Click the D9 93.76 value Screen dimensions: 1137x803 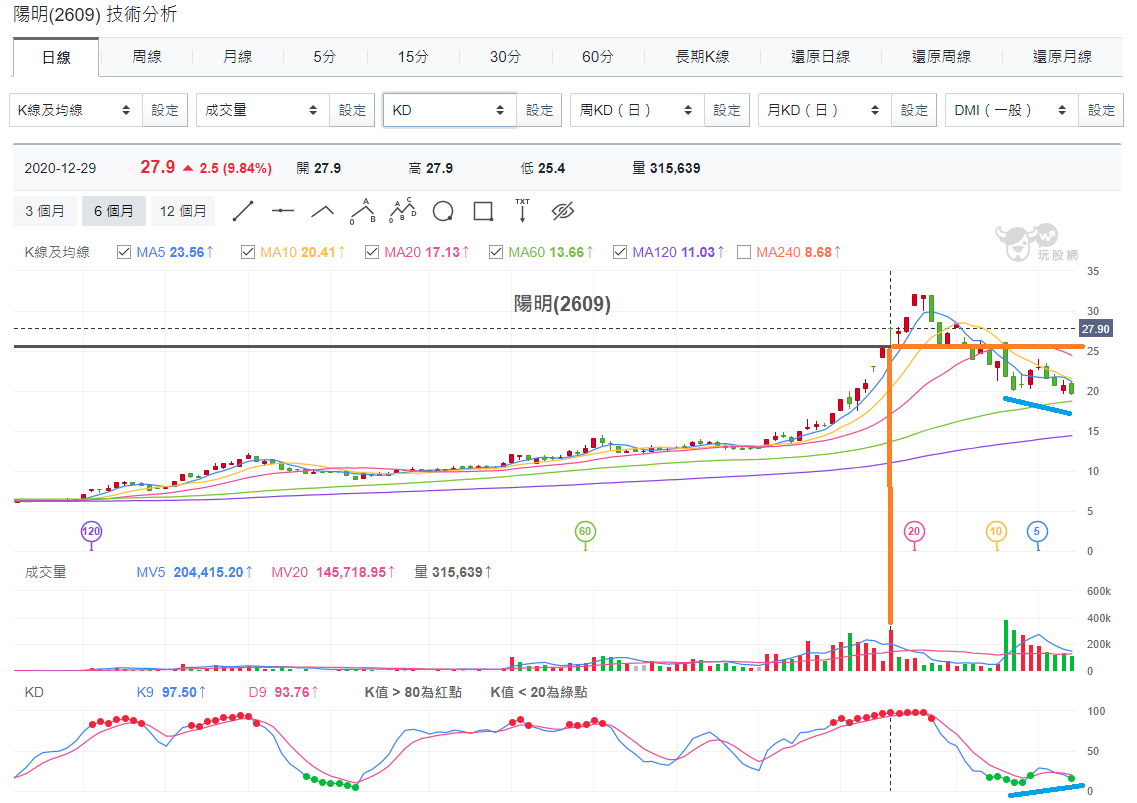284,692
